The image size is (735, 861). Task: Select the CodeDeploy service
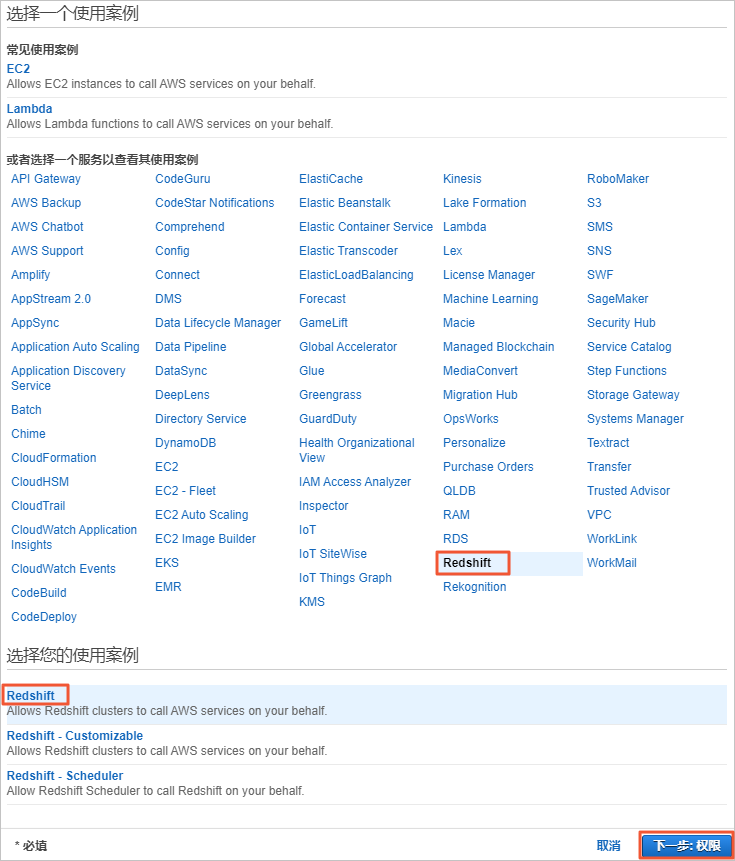coord(44,617)
